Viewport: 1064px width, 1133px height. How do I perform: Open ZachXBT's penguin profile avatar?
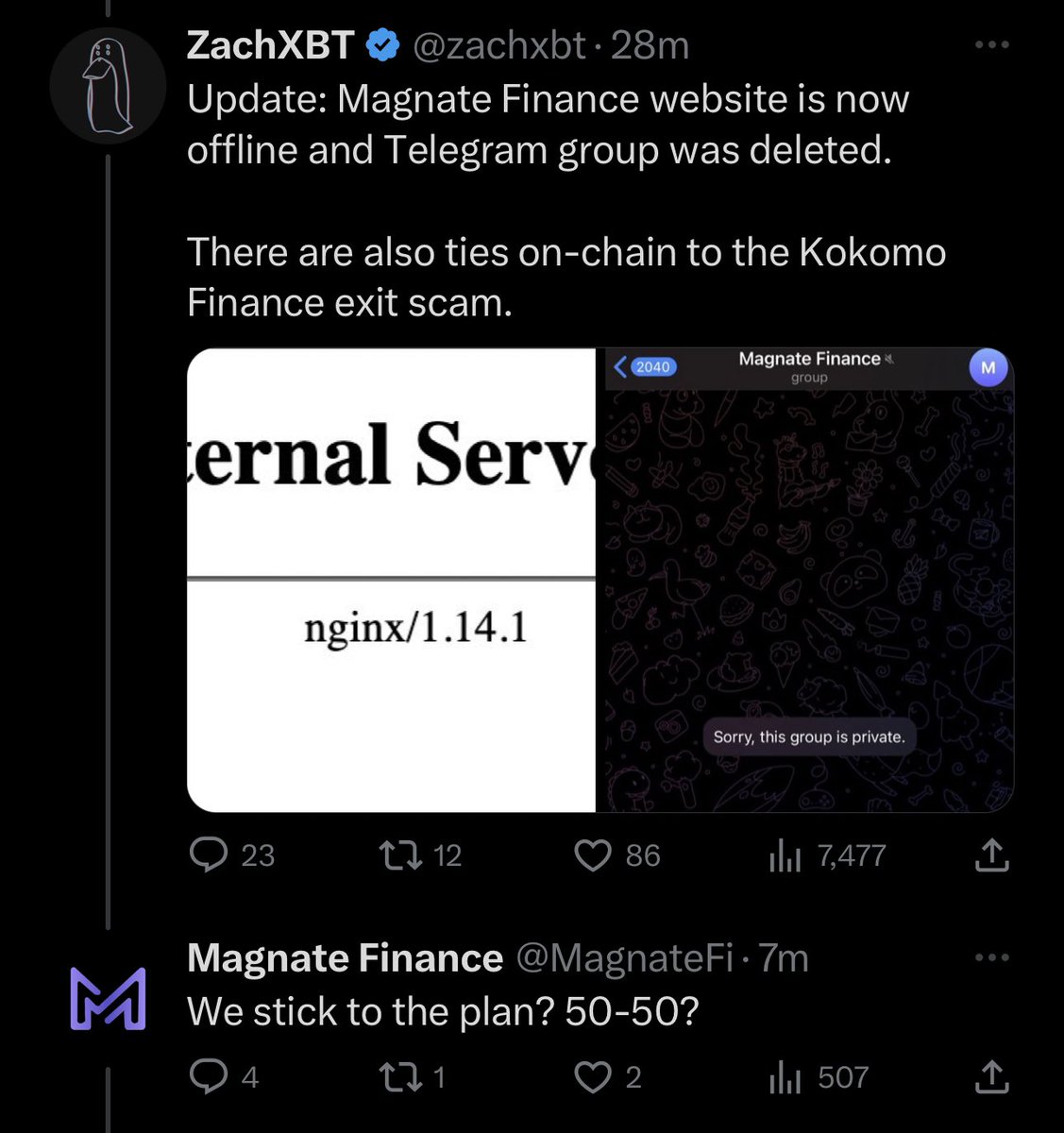(108, 85)
